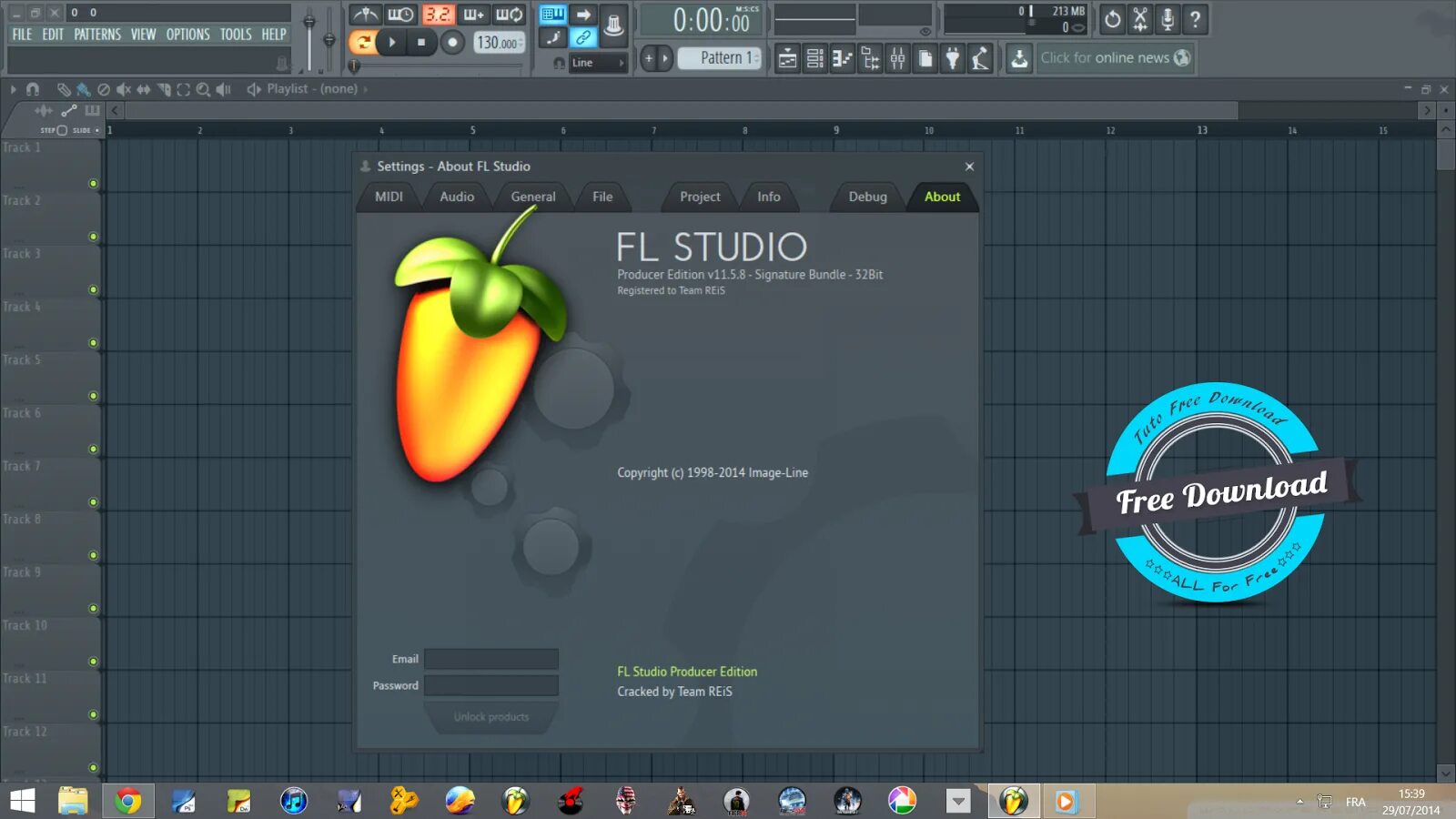1456x819 pixels.
Task: Select the playlist pencil draw tool
Action: point(64,89)
